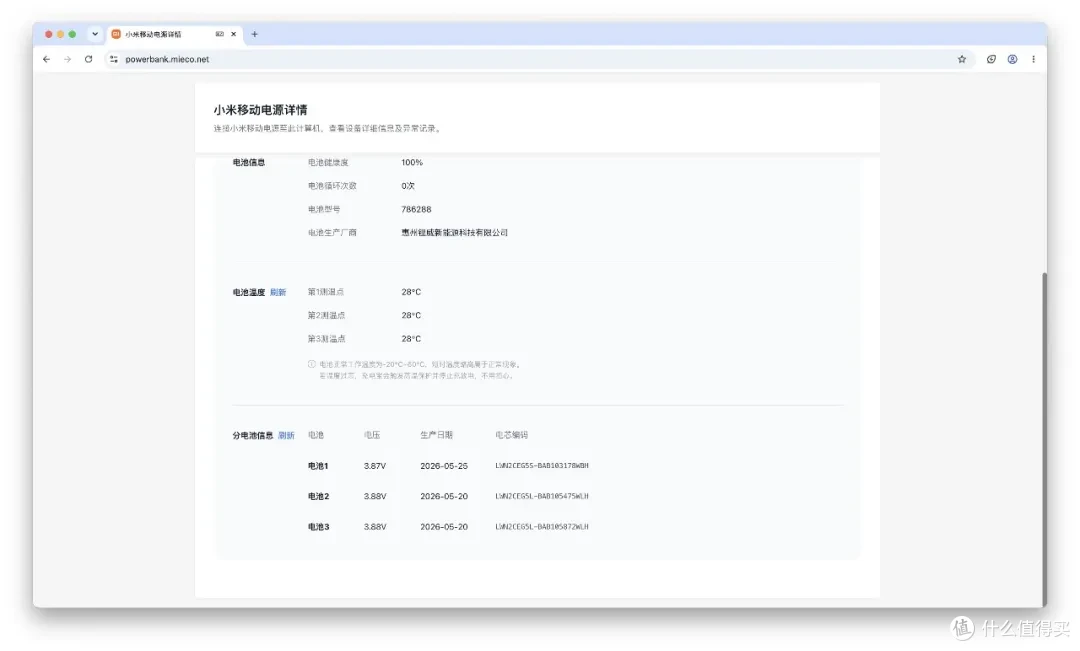Click the 电池3 voltage 3.88V
The image size is (1080, 651).
click(x=375, y=527)
